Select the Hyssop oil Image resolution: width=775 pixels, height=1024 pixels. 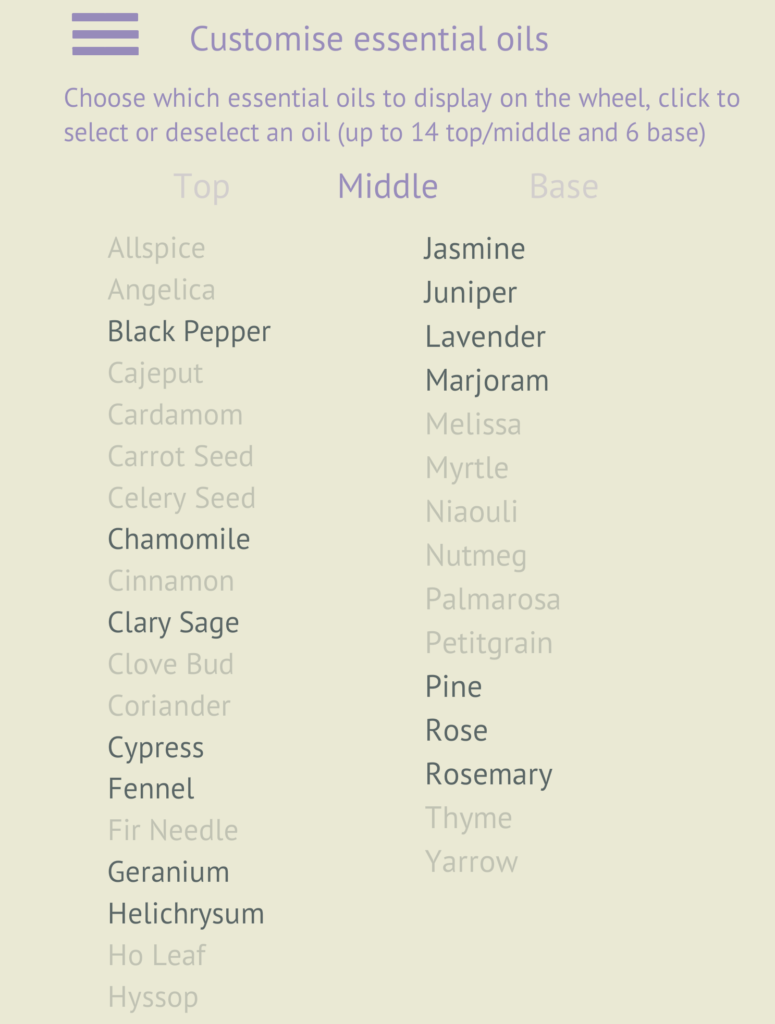click(153, 998)
